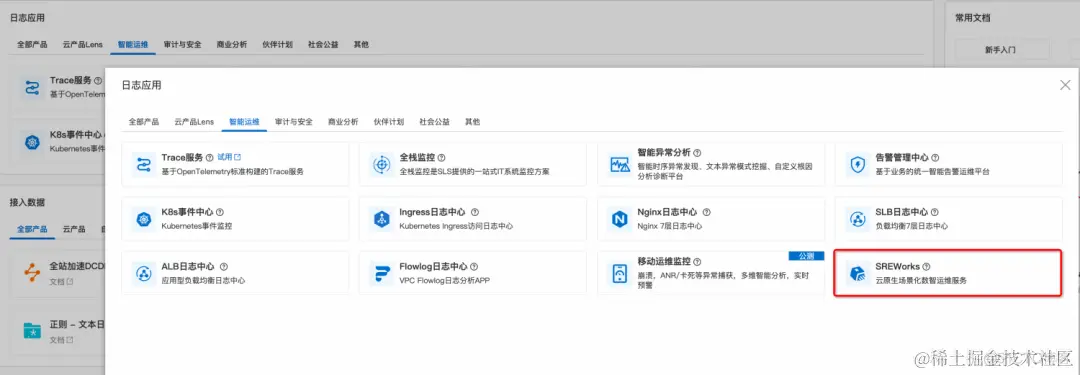Screen dimensions: 1080x375
Task: Select 伙伴计划 tab in the dialog
Action: pyautogui.click(x=388, y=122)
